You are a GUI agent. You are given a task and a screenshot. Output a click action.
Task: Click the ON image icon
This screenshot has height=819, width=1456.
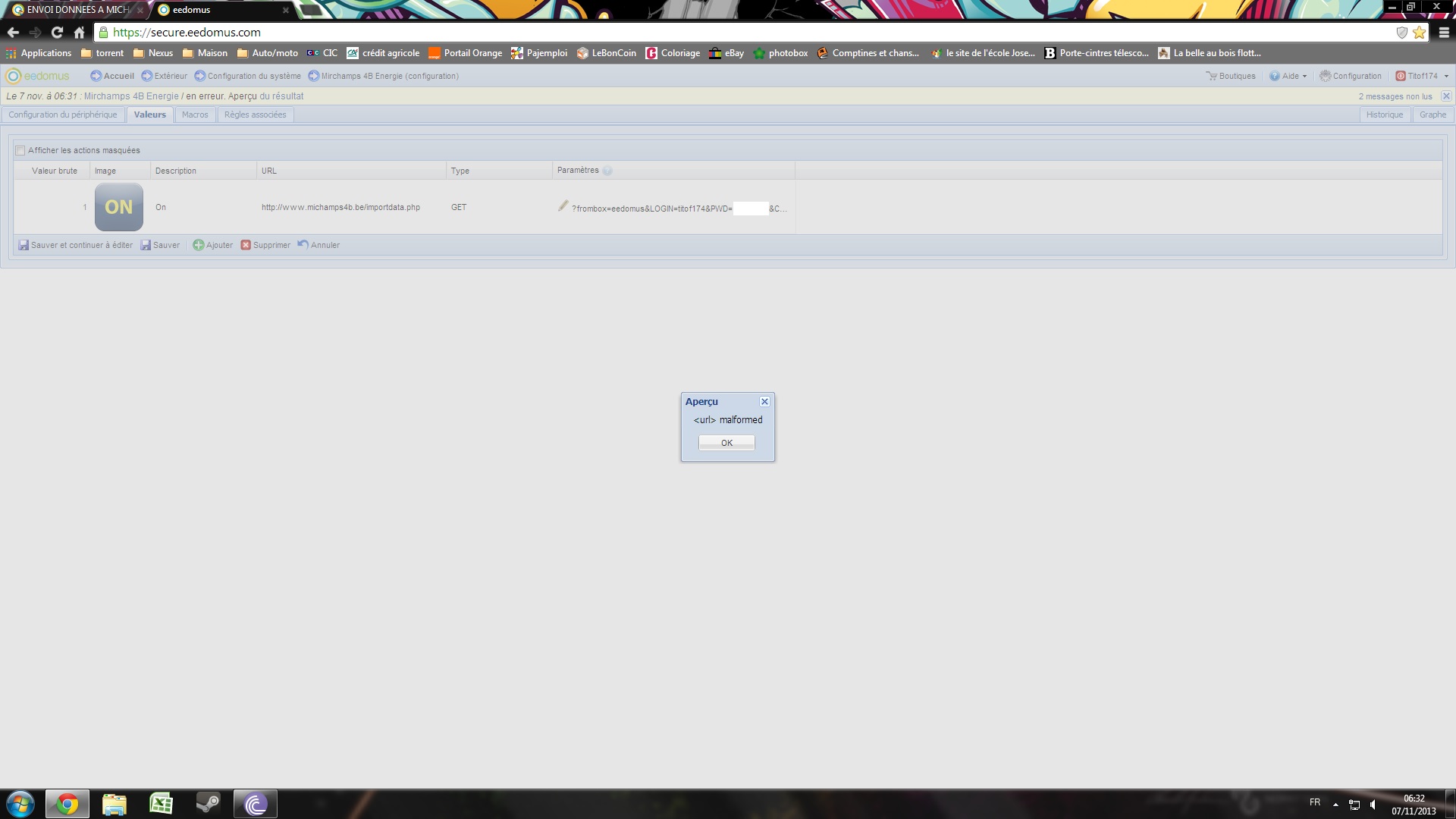pos(119,207)
